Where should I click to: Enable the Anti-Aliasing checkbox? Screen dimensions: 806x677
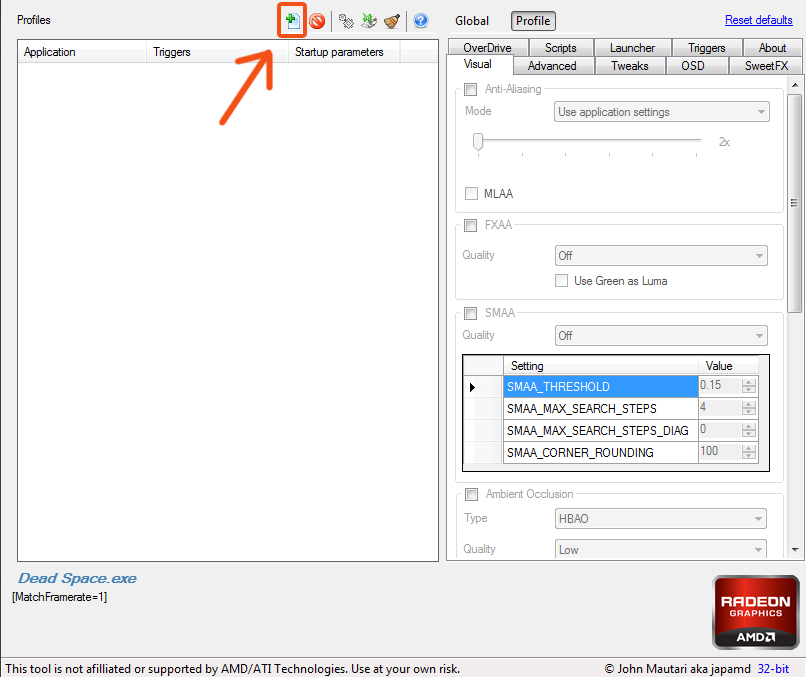click(471, 90)
